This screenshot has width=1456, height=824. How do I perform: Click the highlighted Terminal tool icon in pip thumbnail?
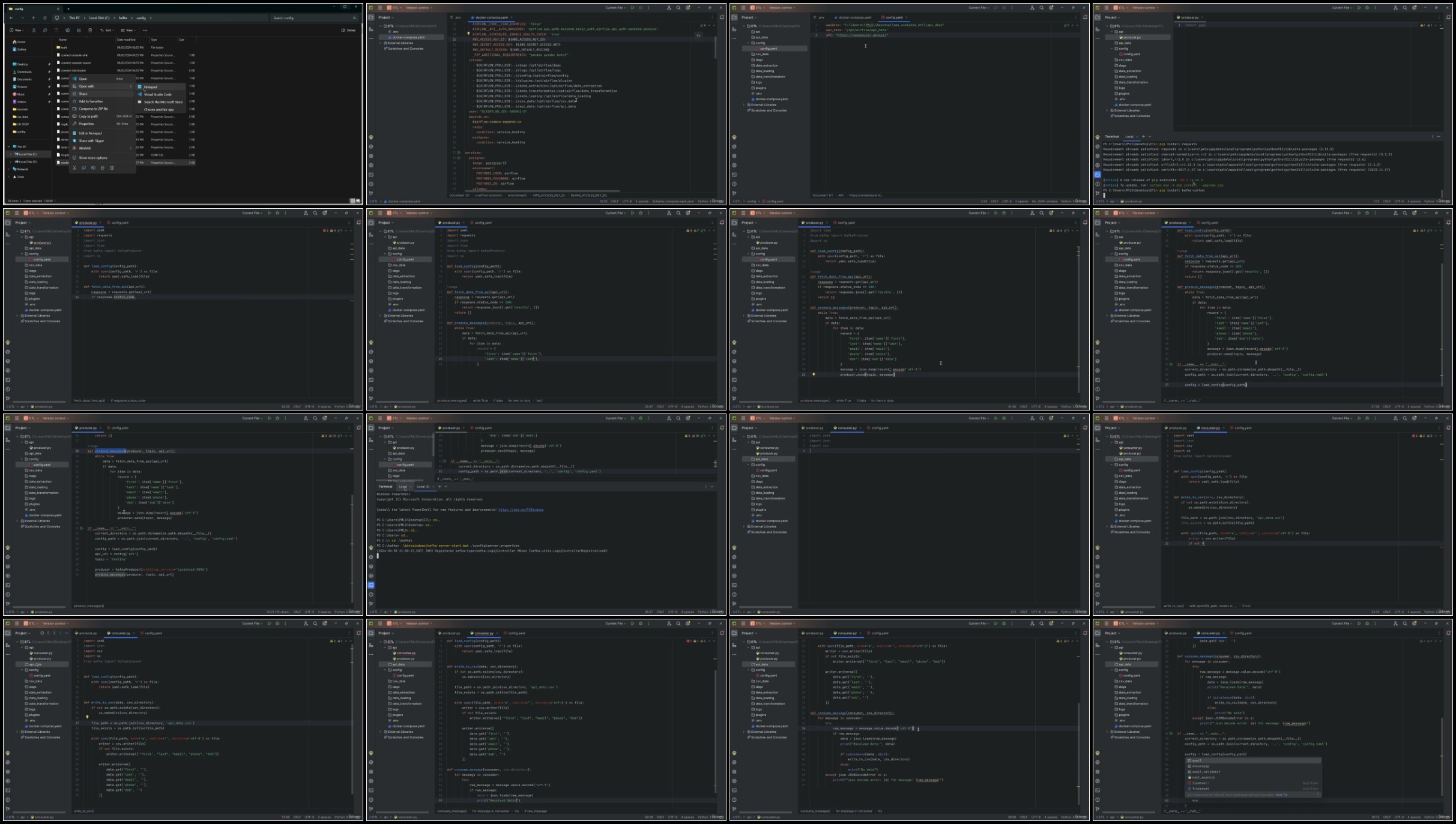(x=1098, y=175)
